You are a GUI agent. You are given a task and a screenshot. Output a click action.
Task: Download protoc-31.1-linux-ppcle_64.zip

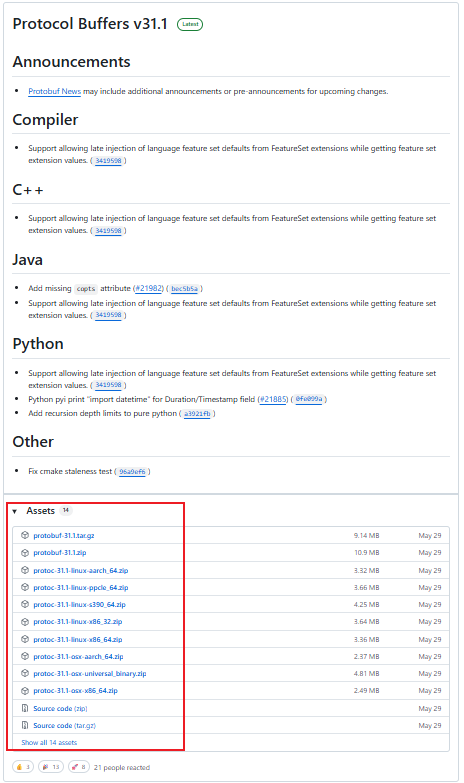click(81, 587)
